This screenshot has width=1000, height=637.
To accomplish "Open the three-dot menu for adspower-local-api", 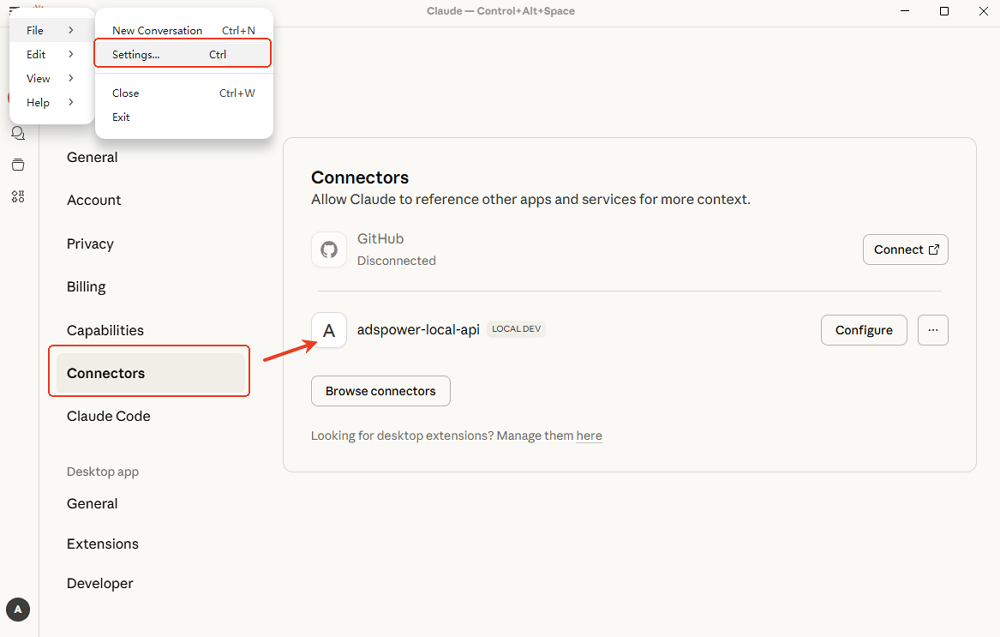I will coord(932,330).
